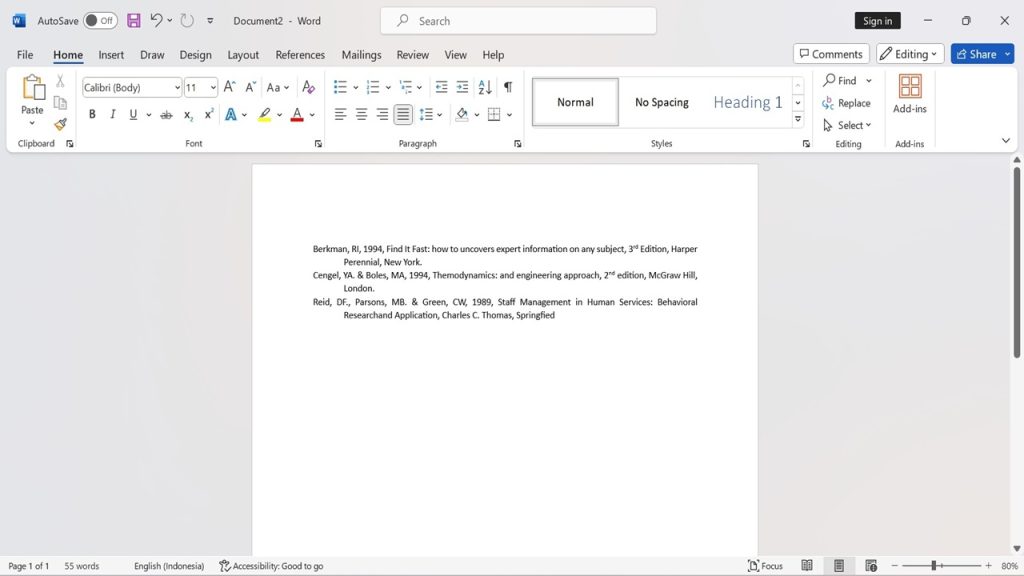Select the Format Painter brush

tap(60, 124)
